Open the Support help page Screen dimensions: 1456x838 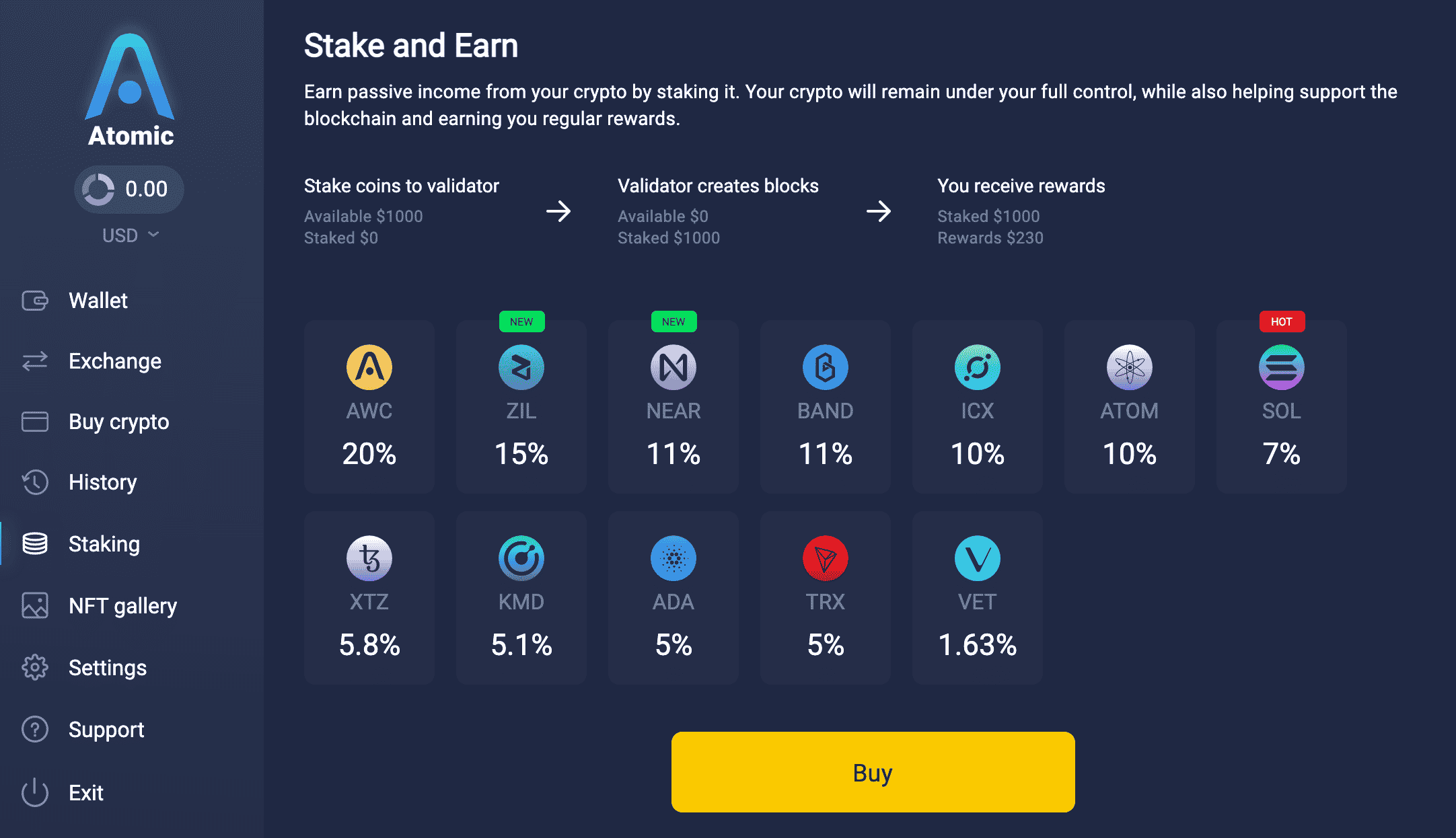(106, 730)
